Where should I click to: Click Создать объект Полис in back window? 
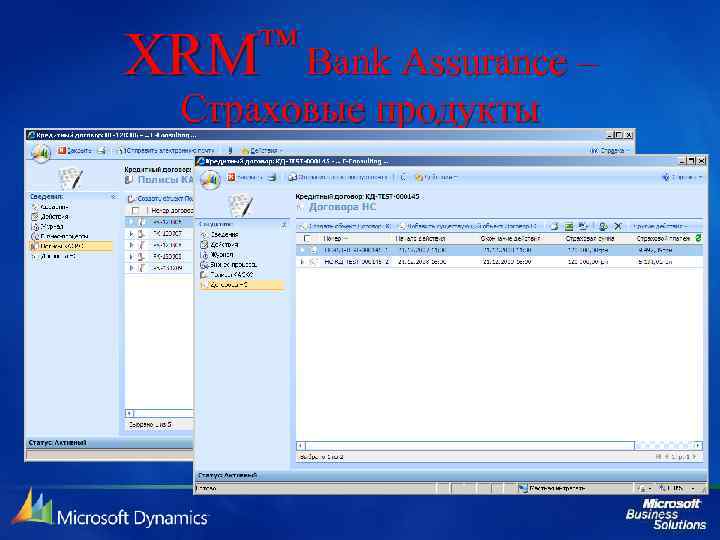coord(160,199)
